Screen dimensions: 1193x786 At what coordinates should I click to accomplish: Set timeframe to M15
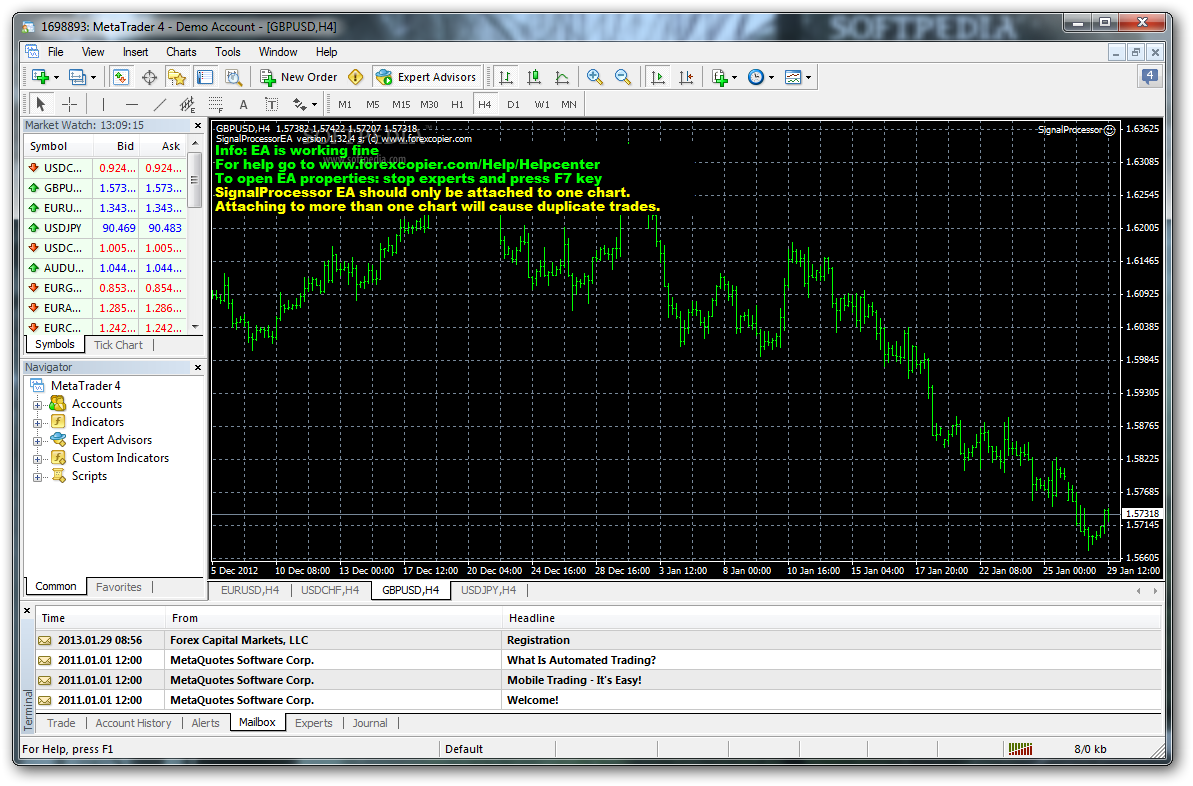coord(401,104)
